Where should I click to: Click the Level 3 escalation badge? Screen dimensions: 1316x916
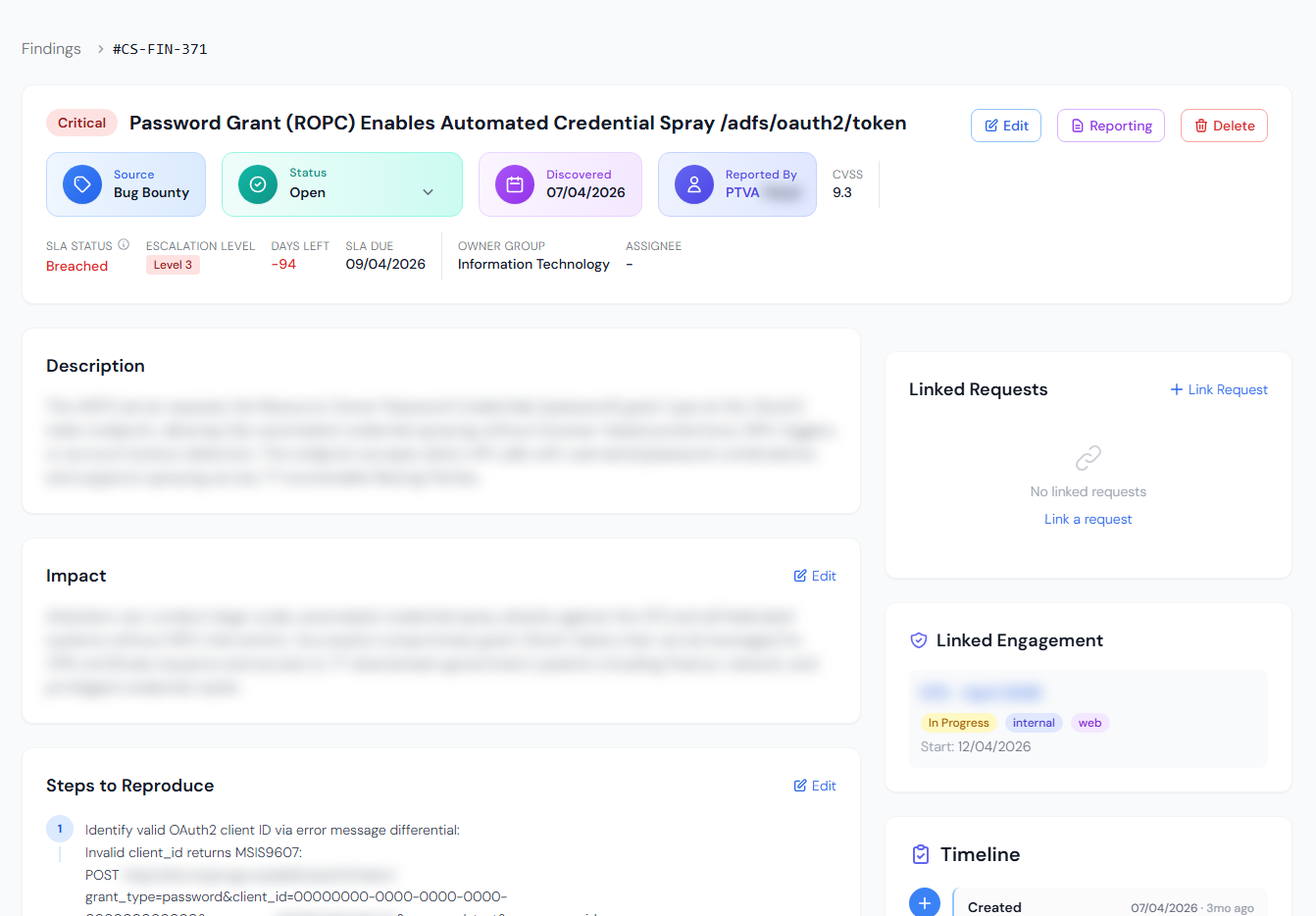pyautogui.click(x=173, y=265)
